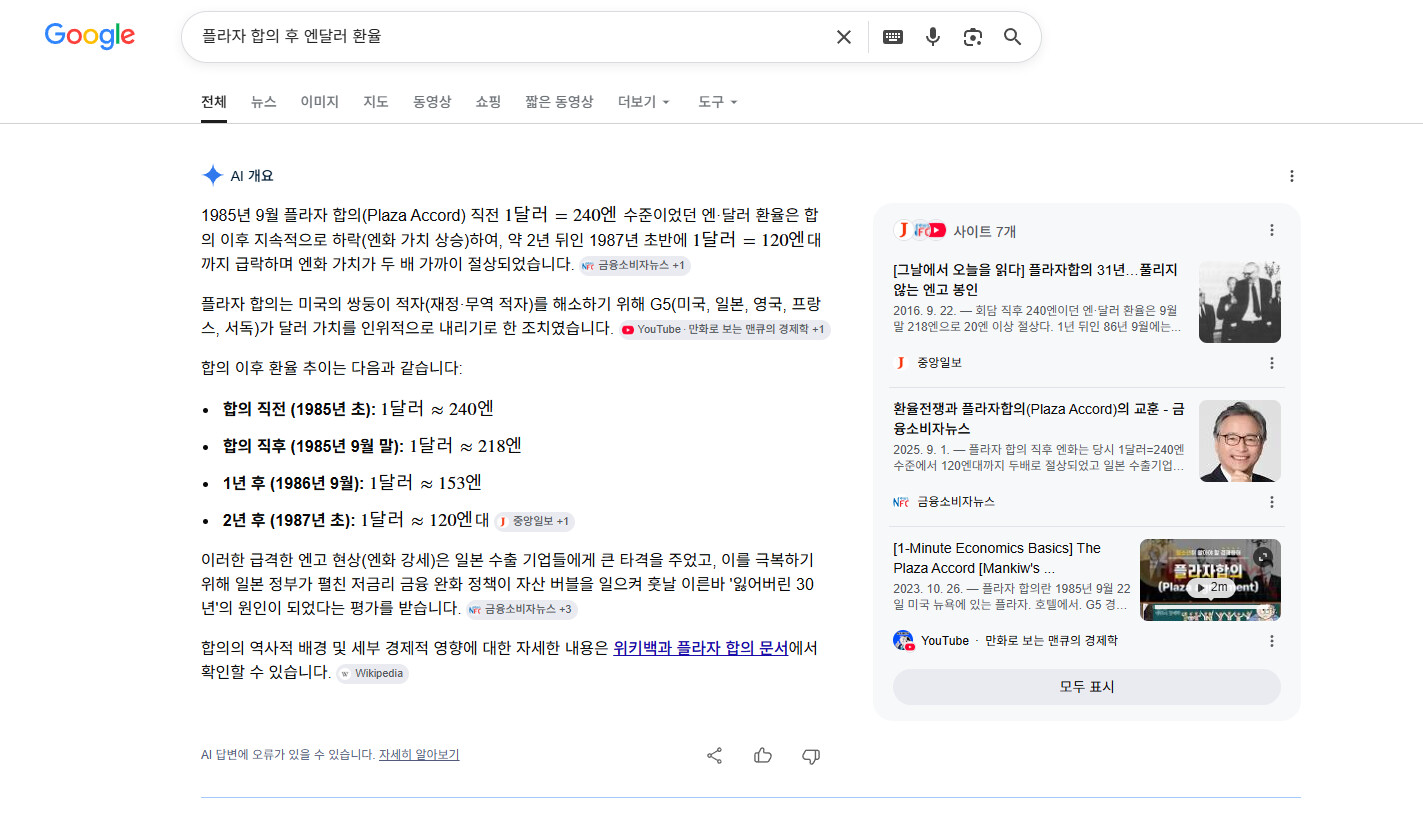The image size is (1423, 829).
Task: Open the 자세히 알아보기 link
Action: click(419, 755)
